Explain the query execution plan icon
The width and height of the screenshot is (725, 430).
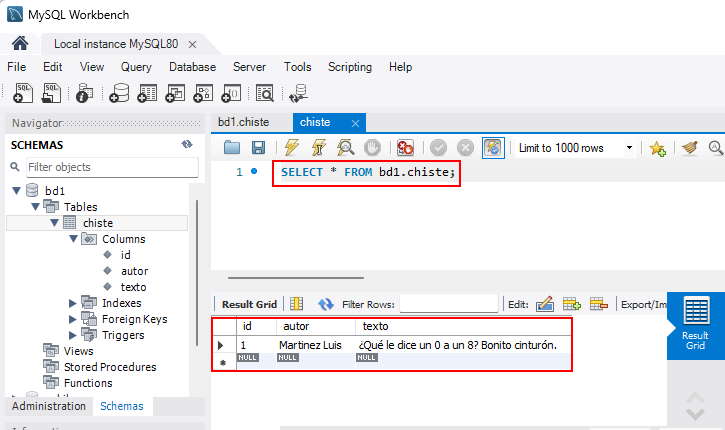tap(345, 147)
